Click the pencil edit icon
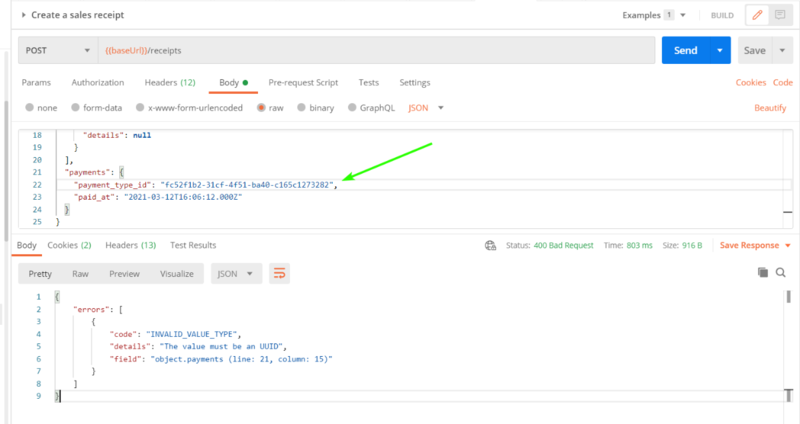Screen dimensions: 800x424 [x=757, y=15]
